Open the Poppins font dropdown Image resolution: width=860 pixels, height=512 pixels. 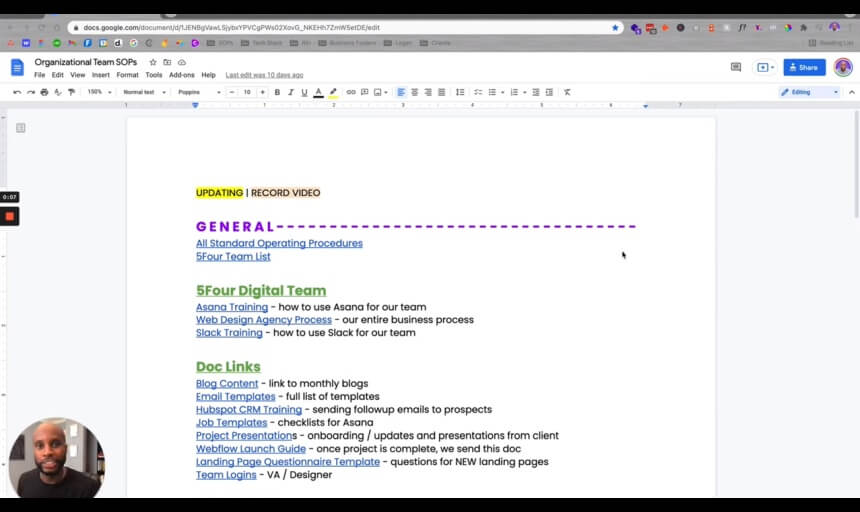[x=199, y=92]
